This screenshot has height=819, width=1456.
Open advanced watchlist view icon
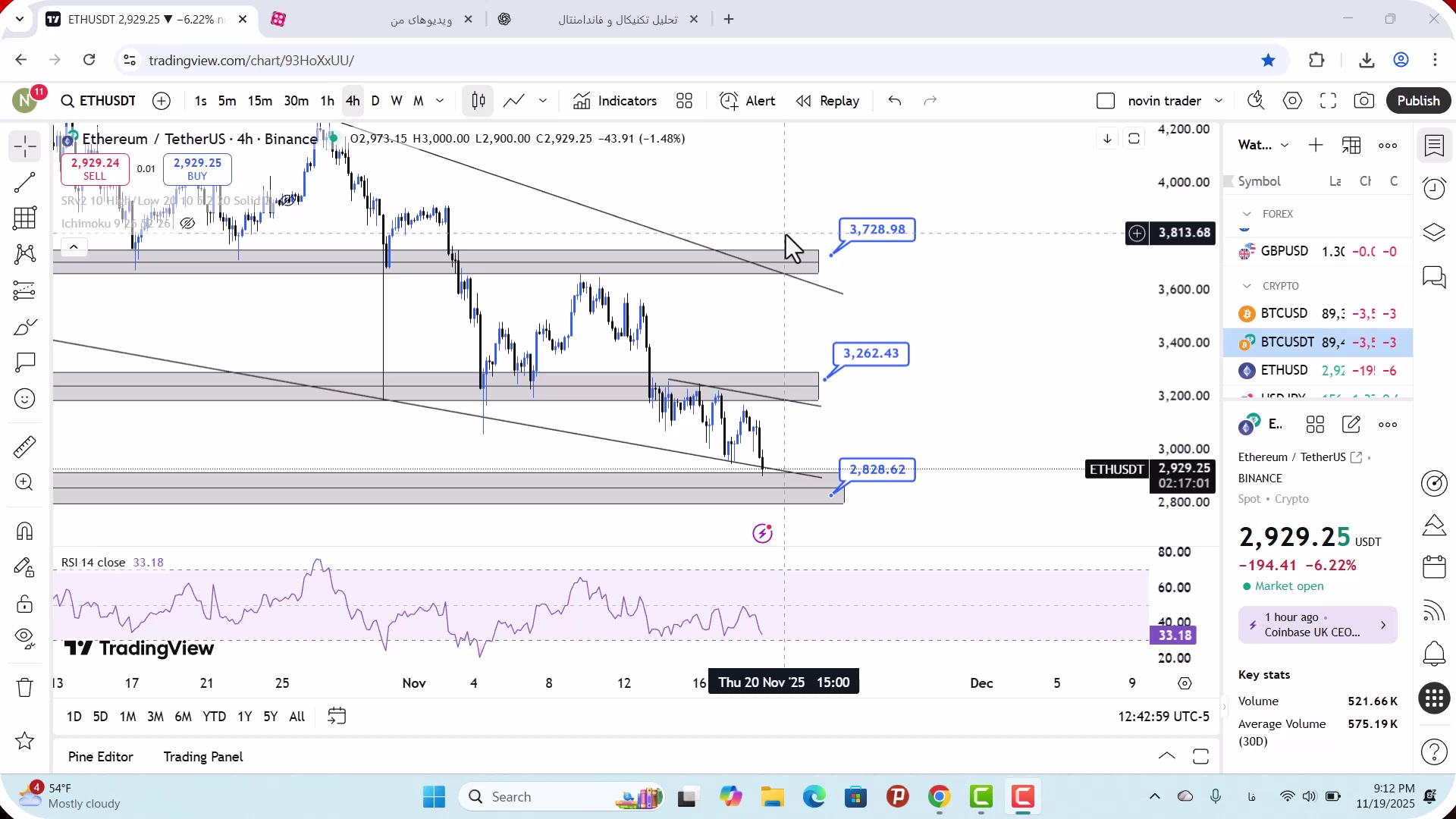(1351, 145)
